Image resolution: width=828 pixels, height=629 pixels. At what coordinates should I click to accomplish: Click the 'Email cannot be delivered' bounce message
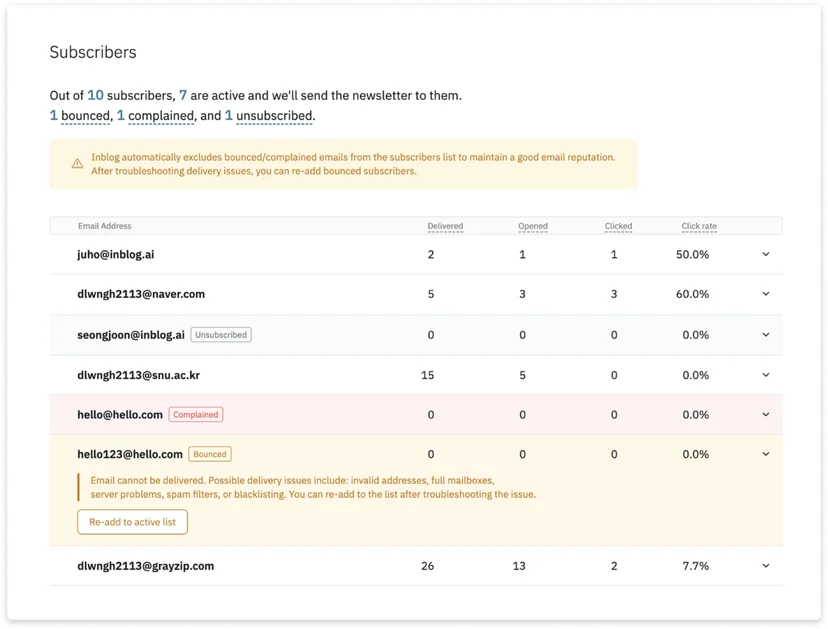(x=313, y=487)
